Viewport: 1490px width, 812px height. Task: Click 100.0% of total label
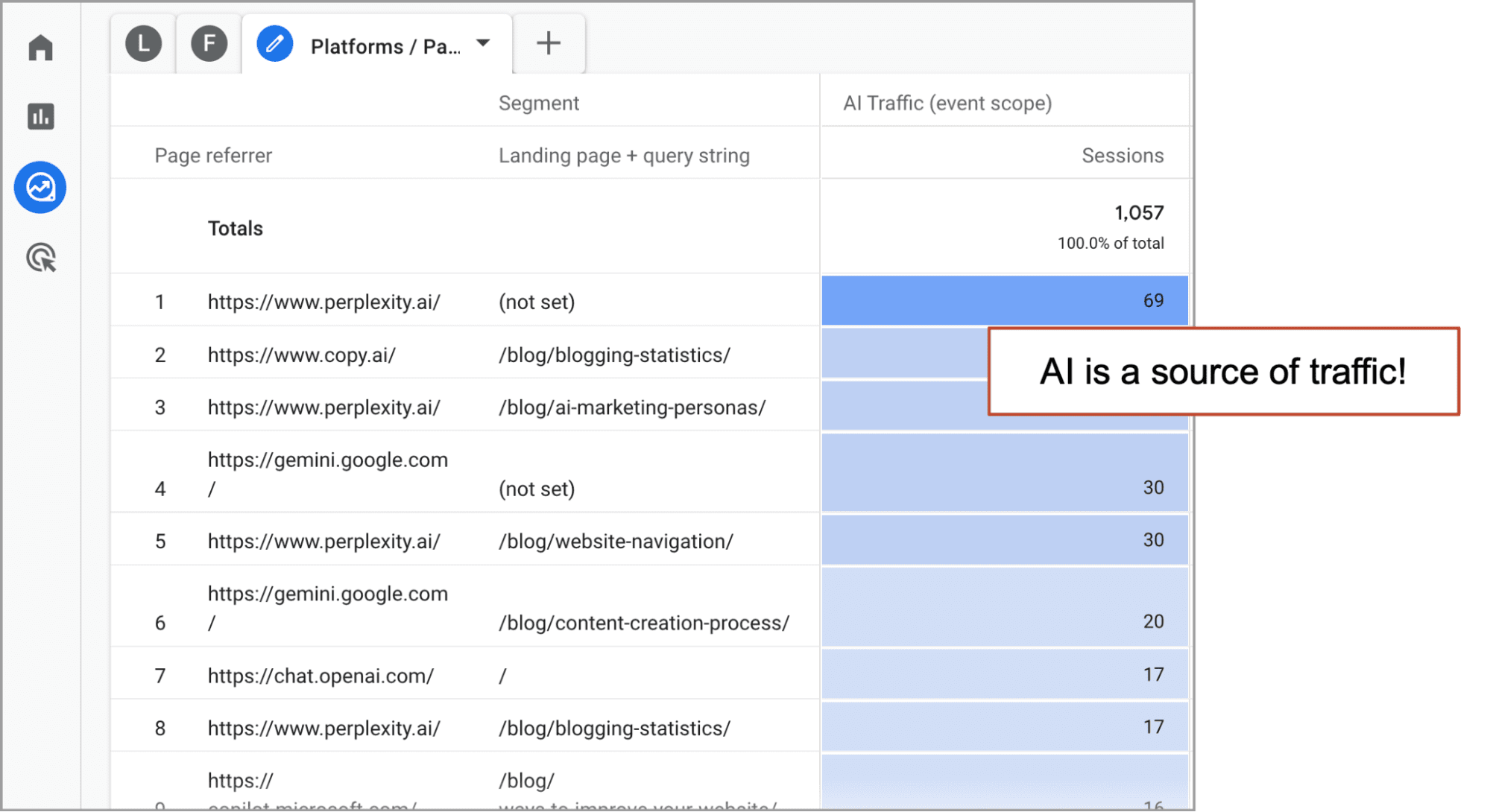coord(1110,244)
